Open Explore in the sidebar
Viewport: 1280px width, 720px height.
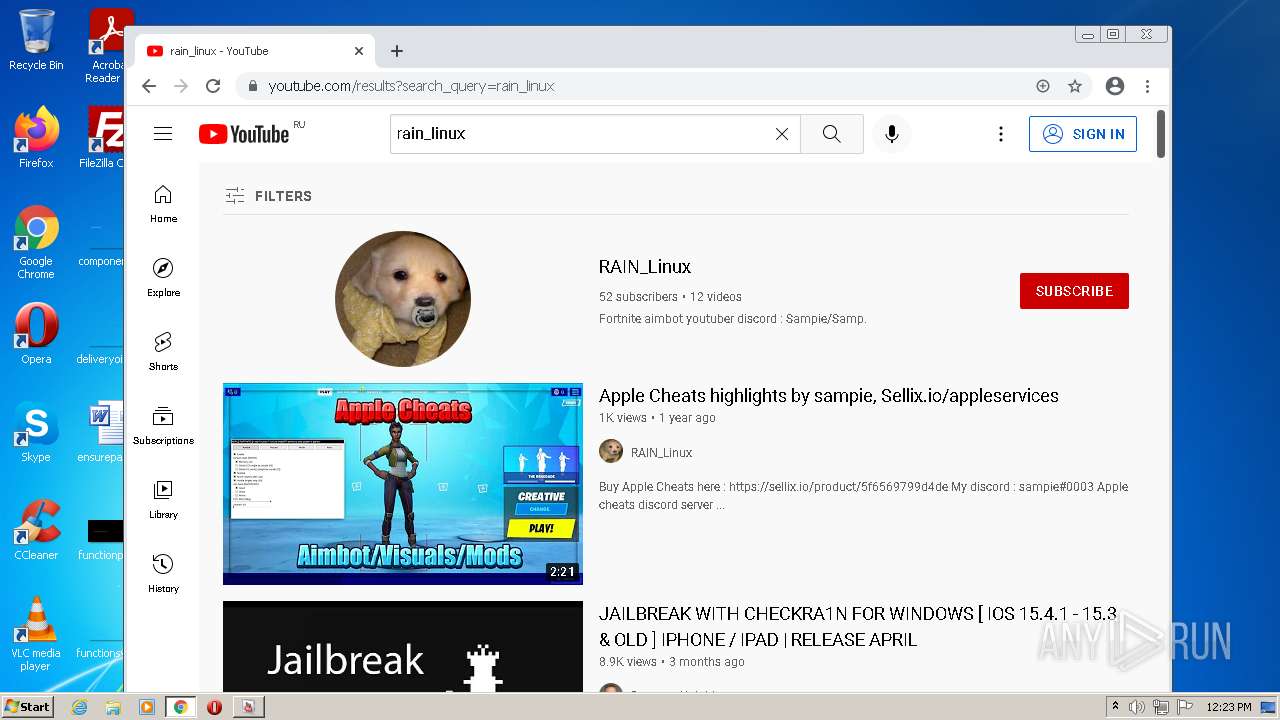point(163,278)
